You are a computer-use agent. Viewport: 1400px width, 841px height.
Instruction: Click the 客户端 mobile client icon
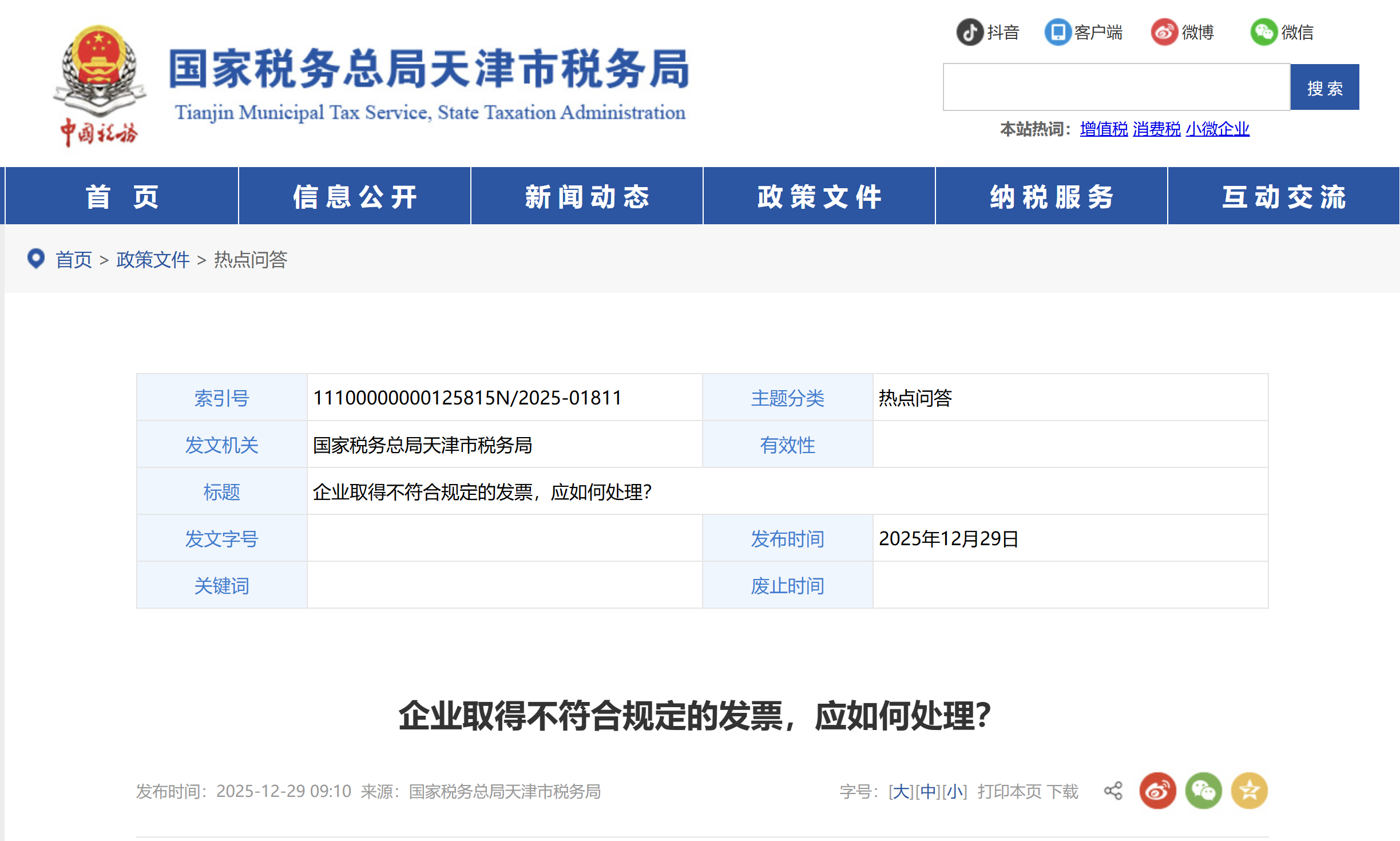1057,33
